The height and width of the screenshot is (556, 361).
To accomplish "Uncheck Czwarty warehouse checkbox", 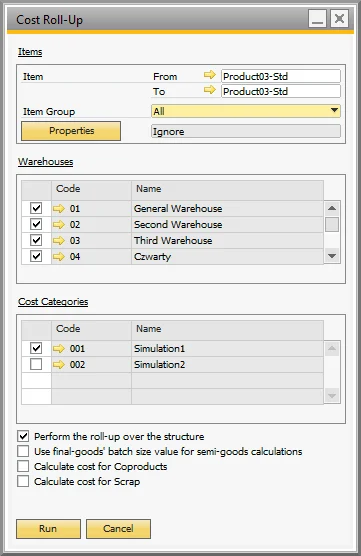I will 36,256.
